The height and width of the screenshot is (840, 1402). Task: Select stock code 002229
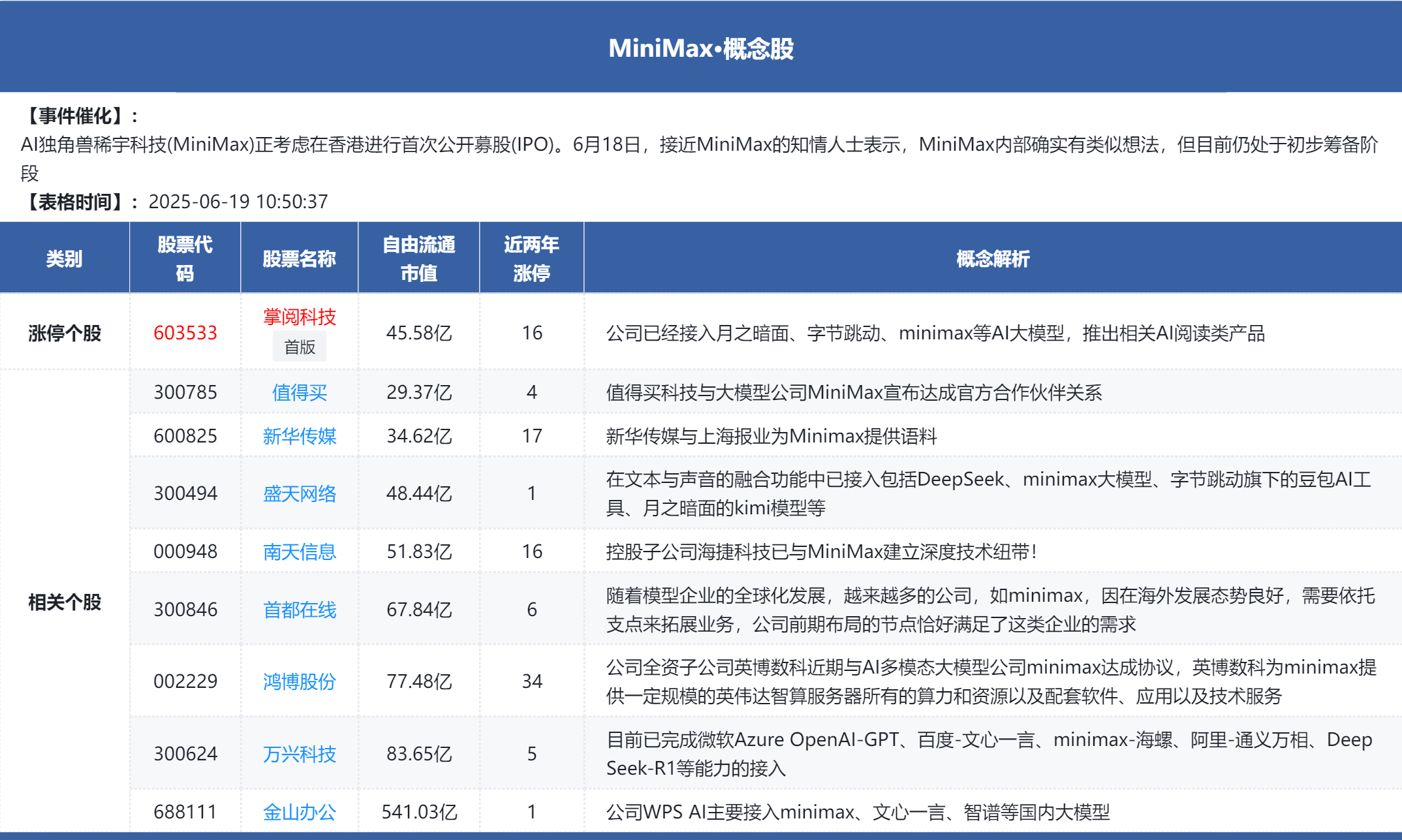click(185, 681)
